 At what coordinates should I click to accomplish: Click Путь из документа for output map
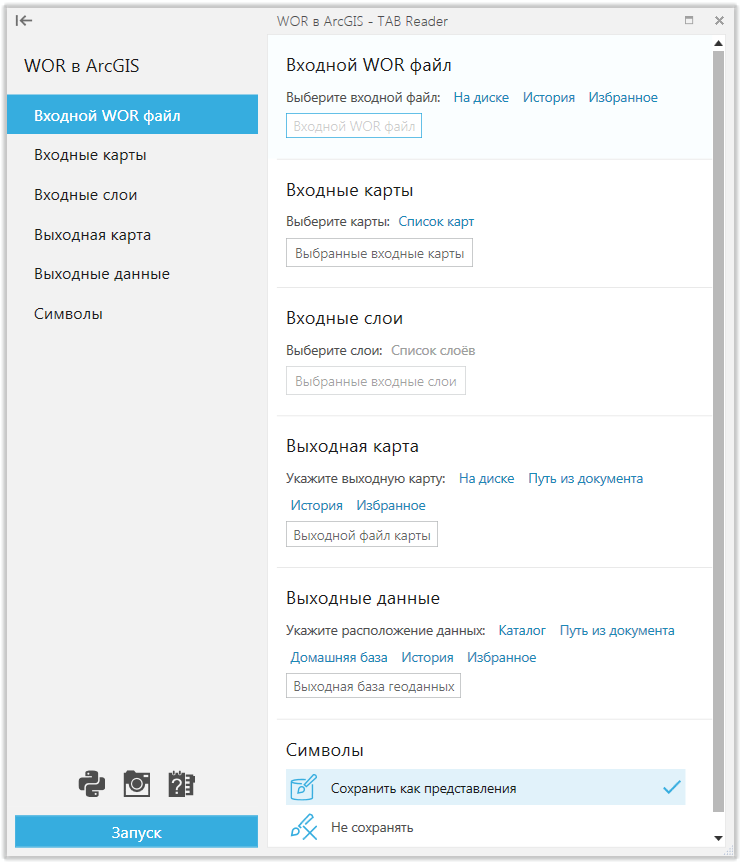tap(586, 479)
